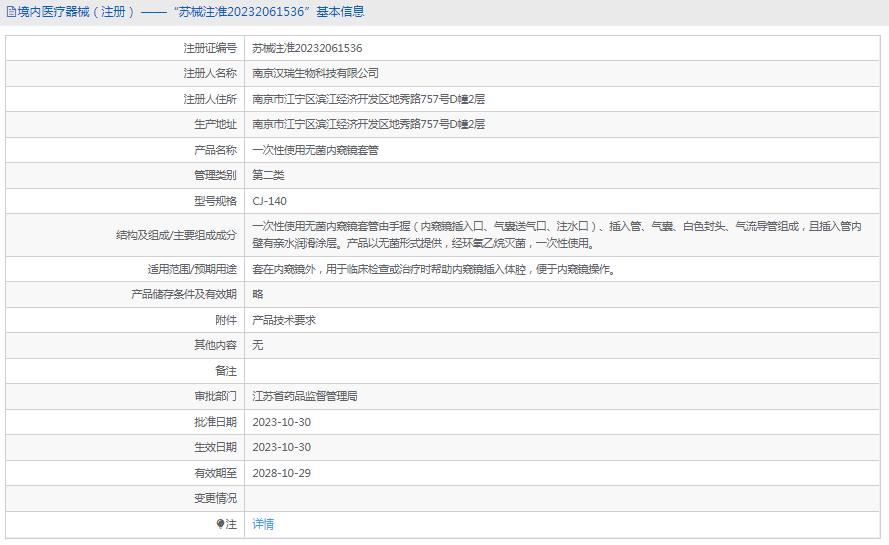Viewport: 889px width, 545px height.
Task: Select the page title 境内医疗器械（注册）基本信息
Action: [x=190, y=12]
